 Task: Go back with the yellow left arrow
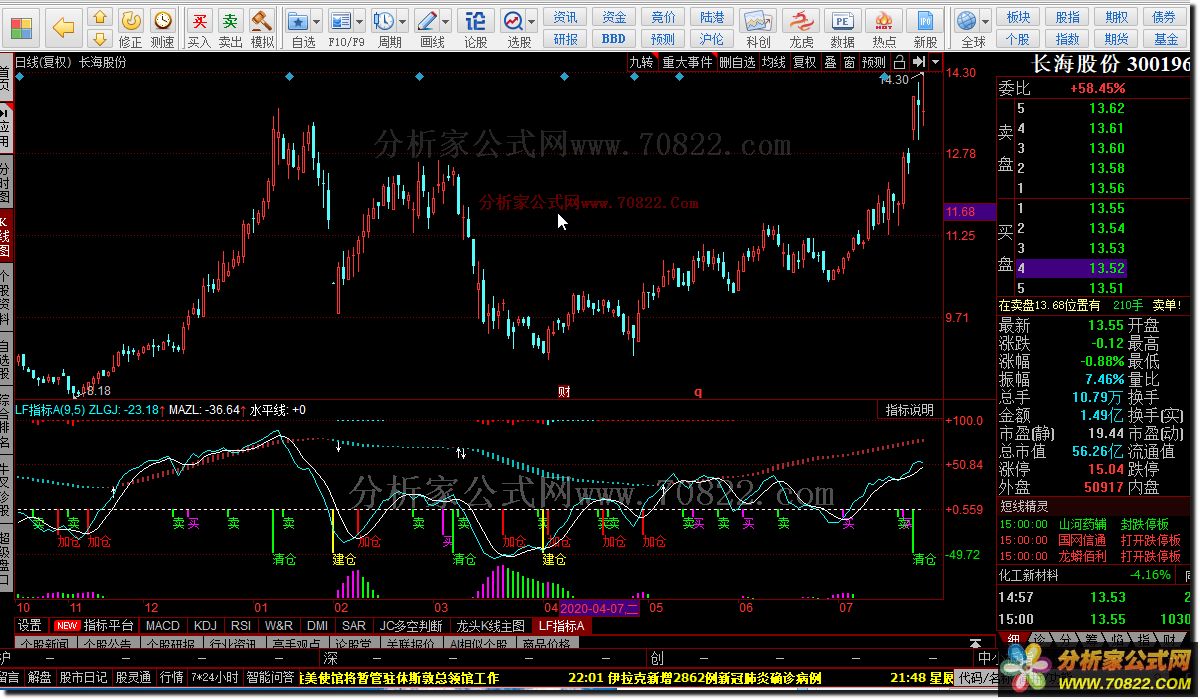click(64, 27)
